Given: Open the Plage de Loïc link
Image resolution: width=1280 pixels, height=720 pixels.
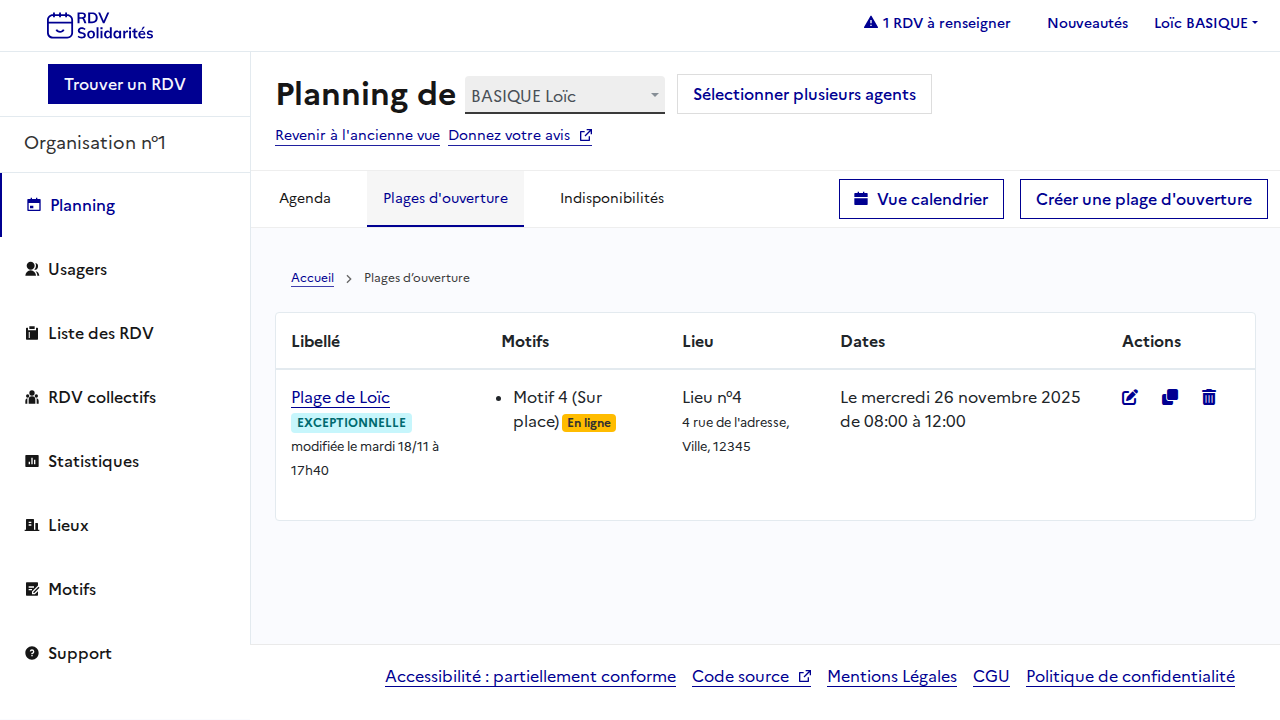Looking at the screenshot, I should 340,397.
